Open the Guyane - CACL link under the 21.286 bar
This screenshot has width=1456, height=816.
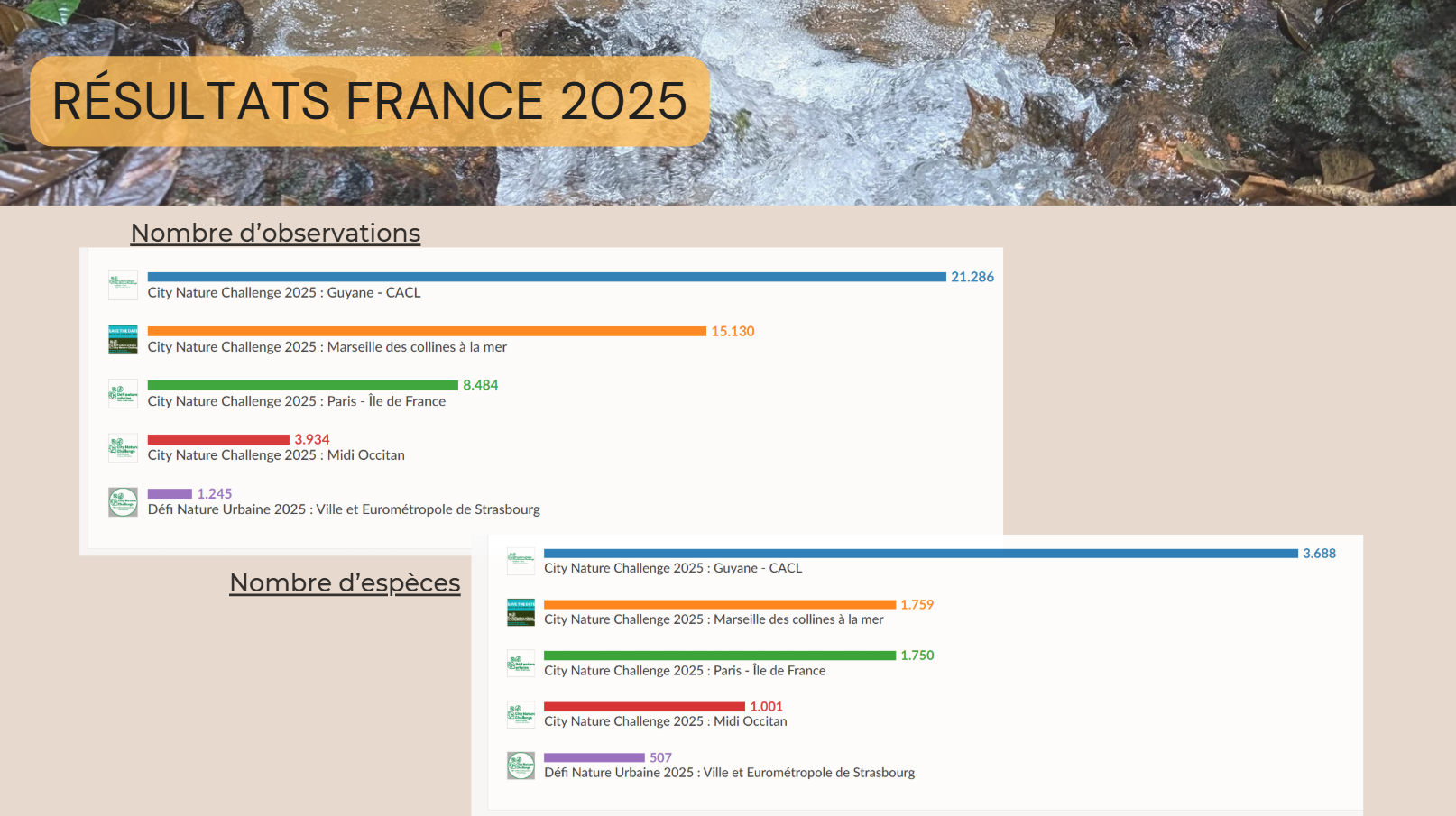tap(283, 293)
